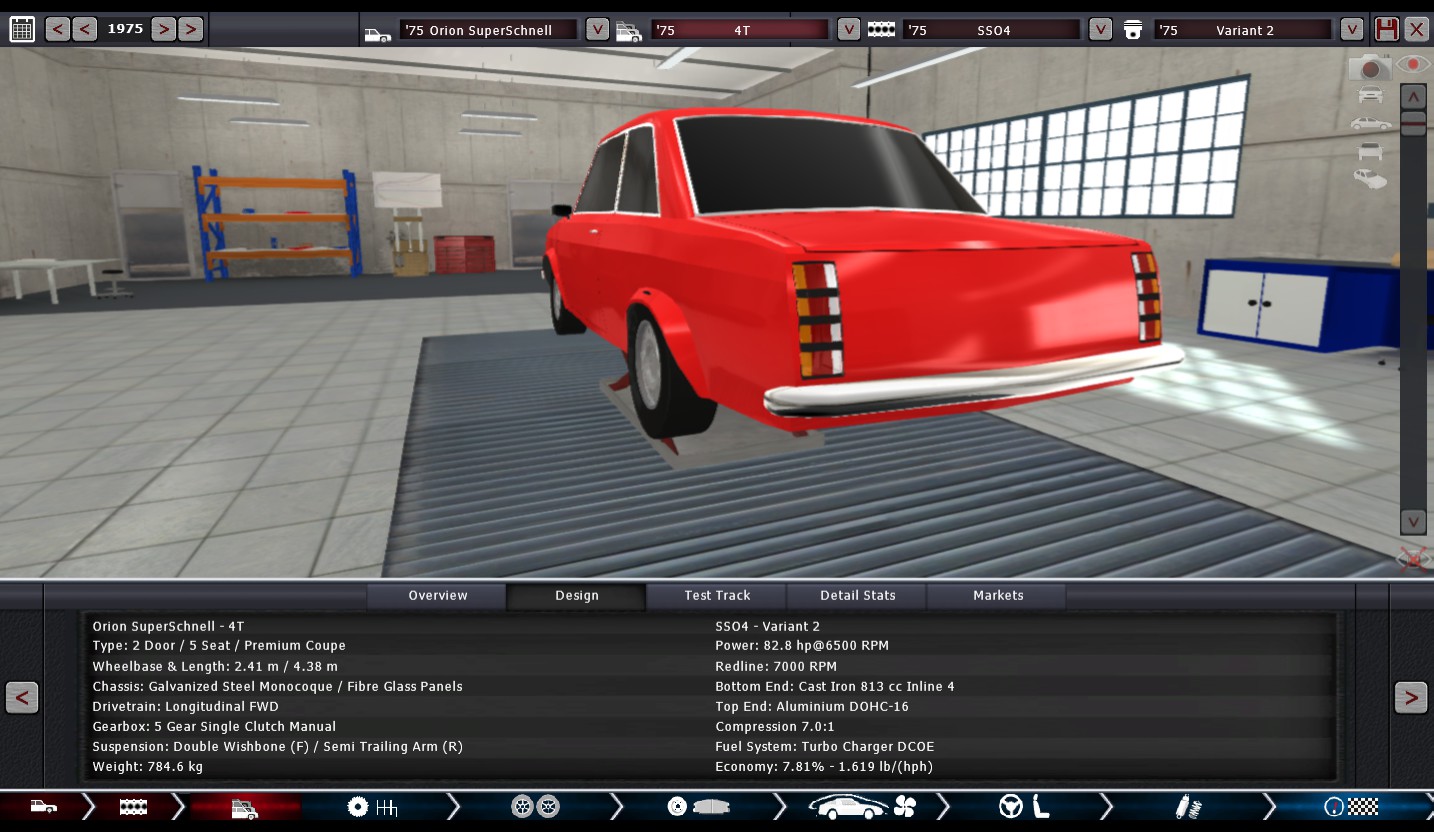This screenshot has width=1434, height=832.
Task: Click the 'Bottom End: Cast Iron 813 cc Inline 4' line
Action: (835, 686)
